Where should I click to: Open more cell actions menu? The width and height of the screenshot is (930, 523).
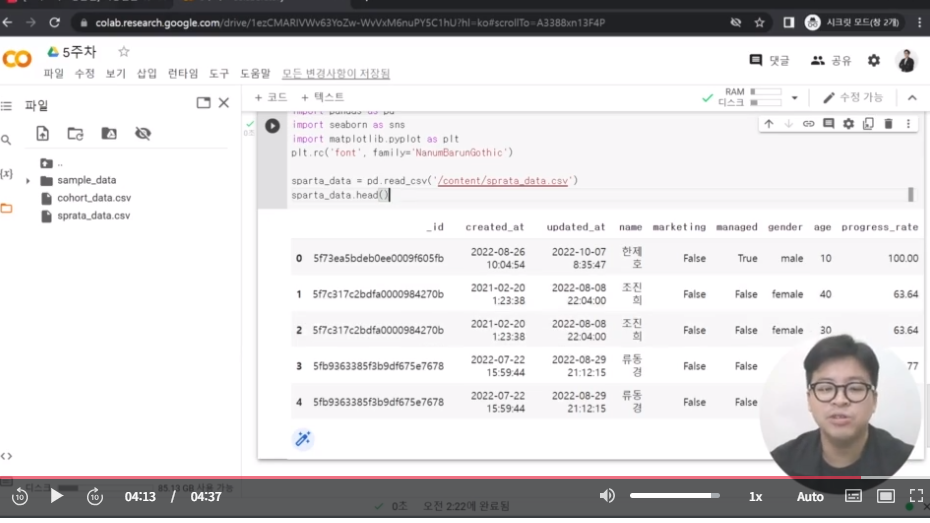[908, 124]
